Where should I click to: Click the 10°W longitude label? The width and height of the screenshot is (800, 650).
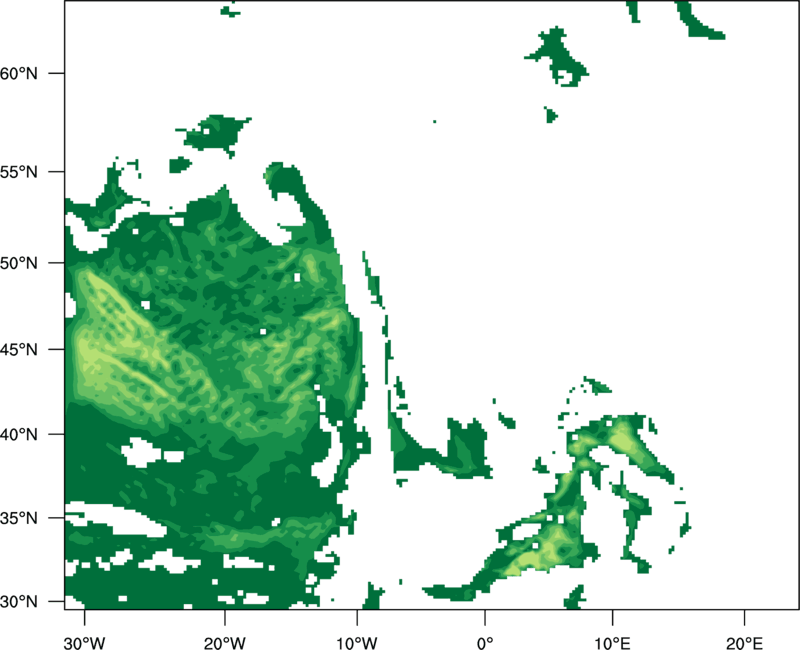[357, 643]
